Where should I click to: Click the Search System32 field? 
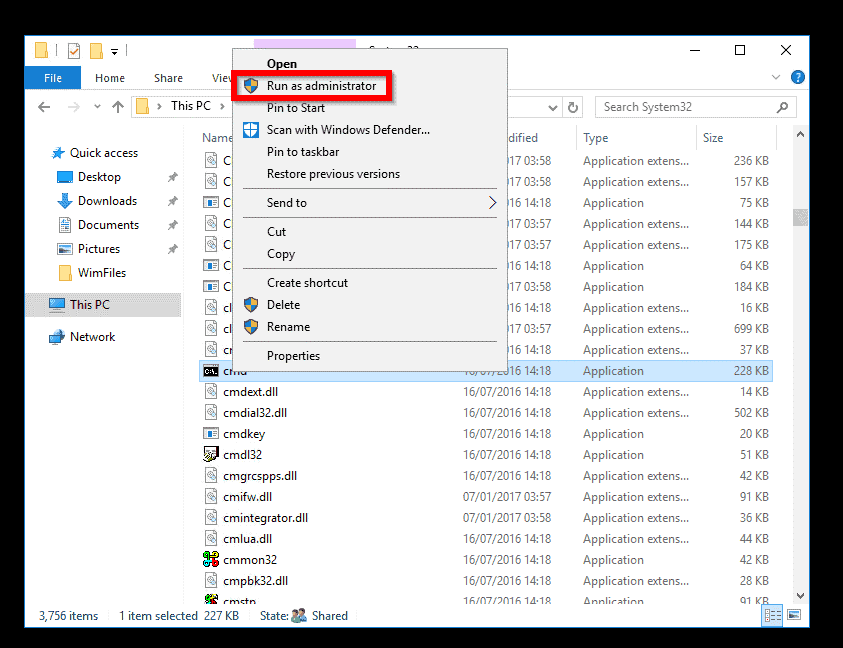[x=695, y=107]
